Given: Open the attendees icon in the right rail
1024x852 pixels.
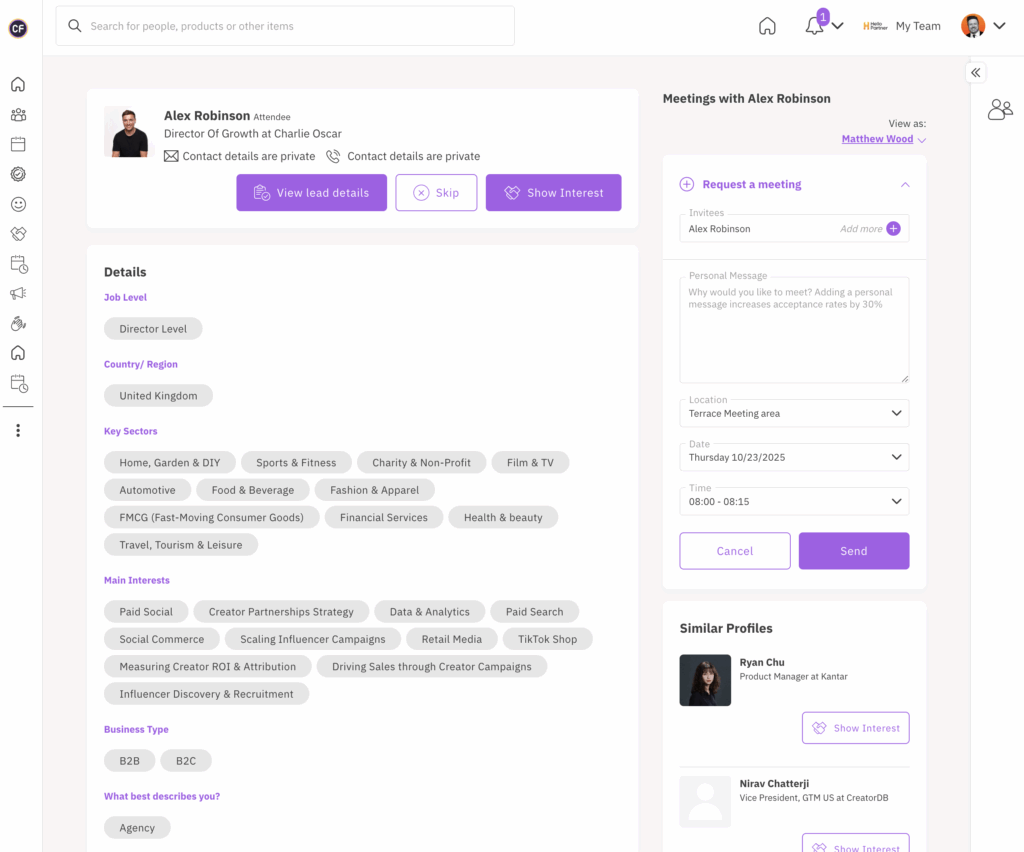Looking at the screenshot, I should (999, 110).
